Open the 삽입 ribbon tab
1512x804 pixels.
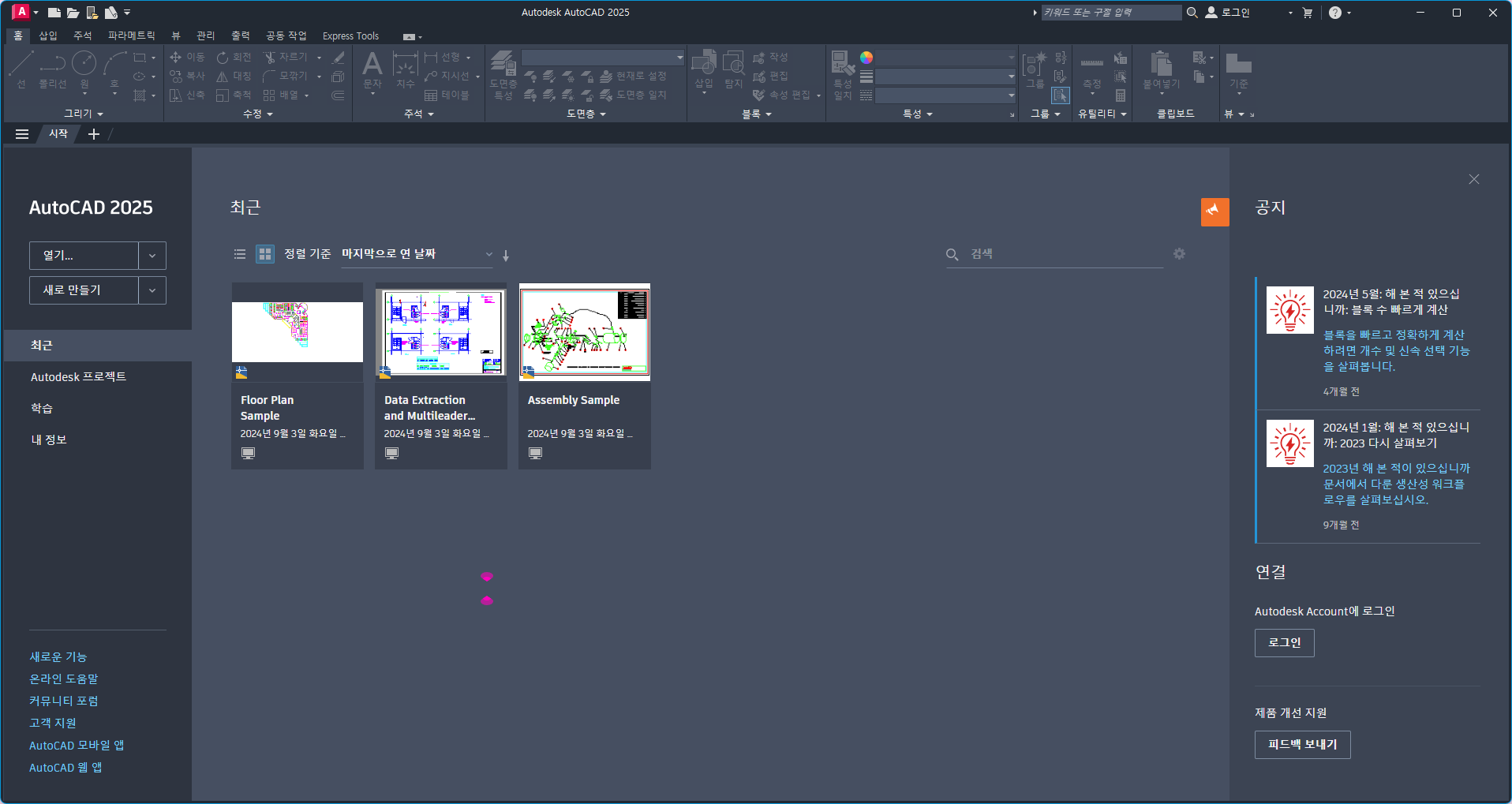48,36
